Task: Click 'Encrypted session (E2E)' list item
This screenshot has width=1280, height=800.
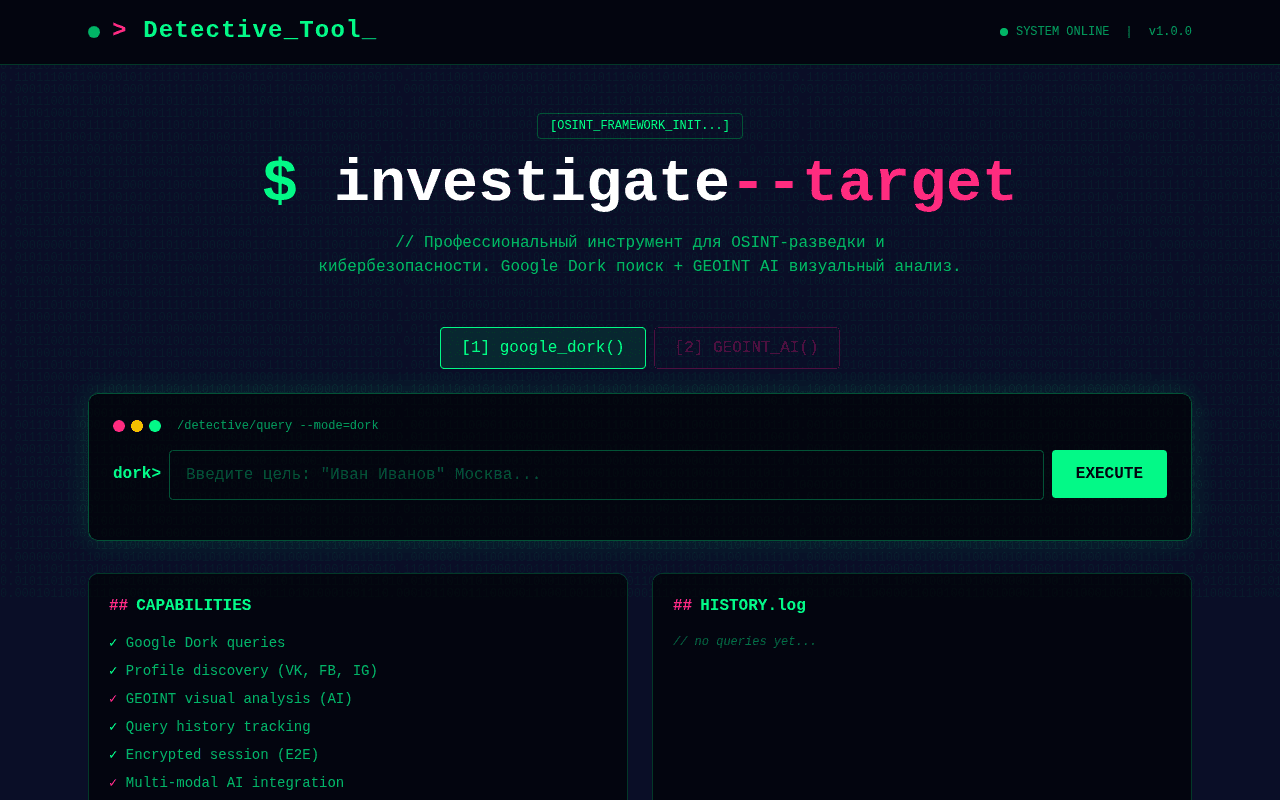Action: click(x=214, y=755)
